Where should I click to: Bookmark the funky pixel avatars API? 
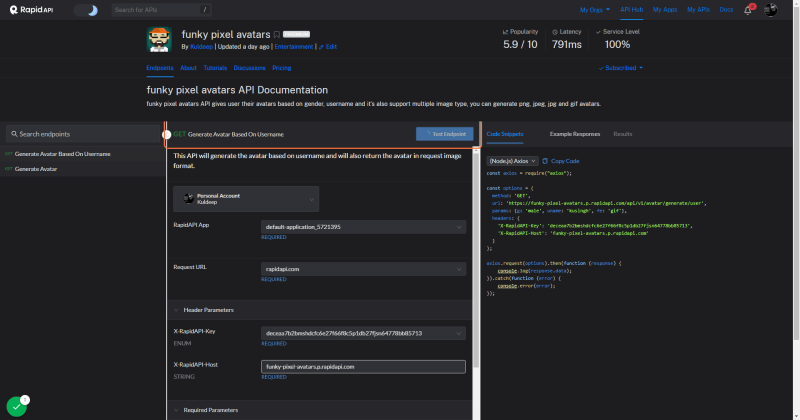(277, 35)
